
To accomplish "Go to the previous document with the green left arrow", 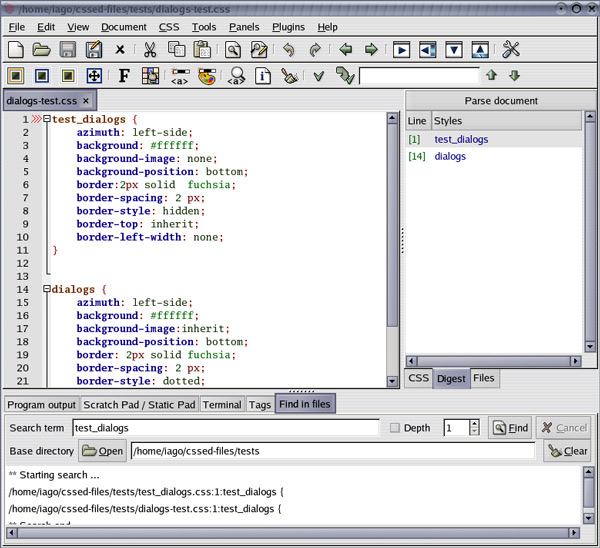I will coord(346,49).
